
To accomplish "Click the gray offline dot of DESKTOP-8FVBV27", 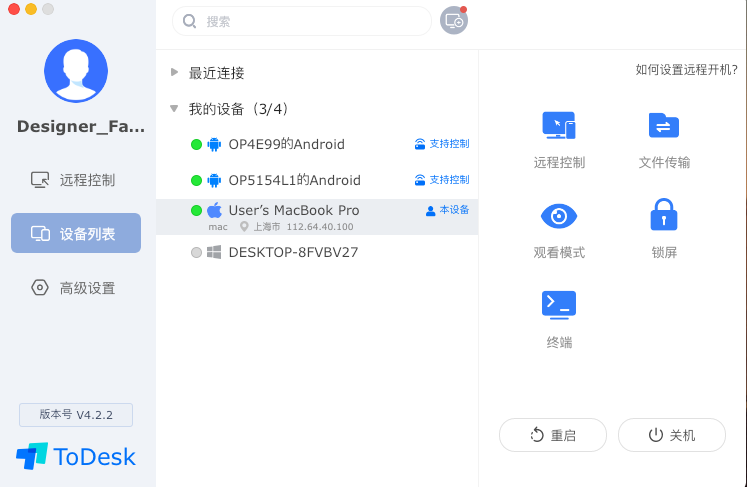I will click(196, 252).
